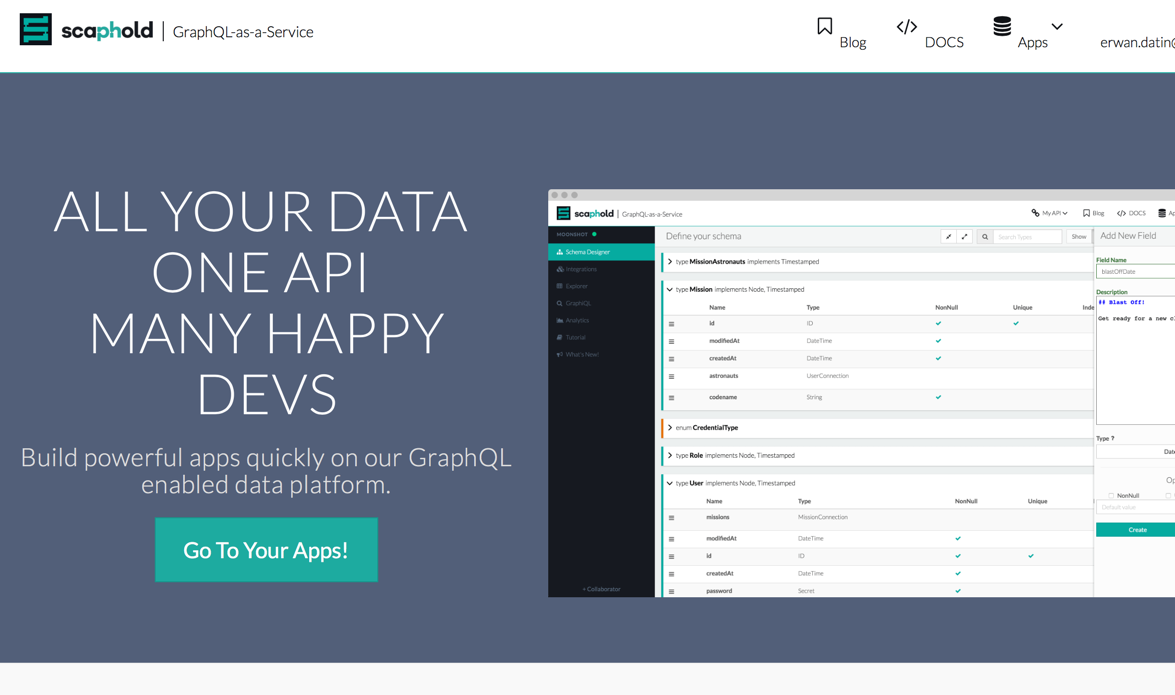
Task: Tick the NonNull checkbox in Add New Field panel
Action: [1111, 496]
